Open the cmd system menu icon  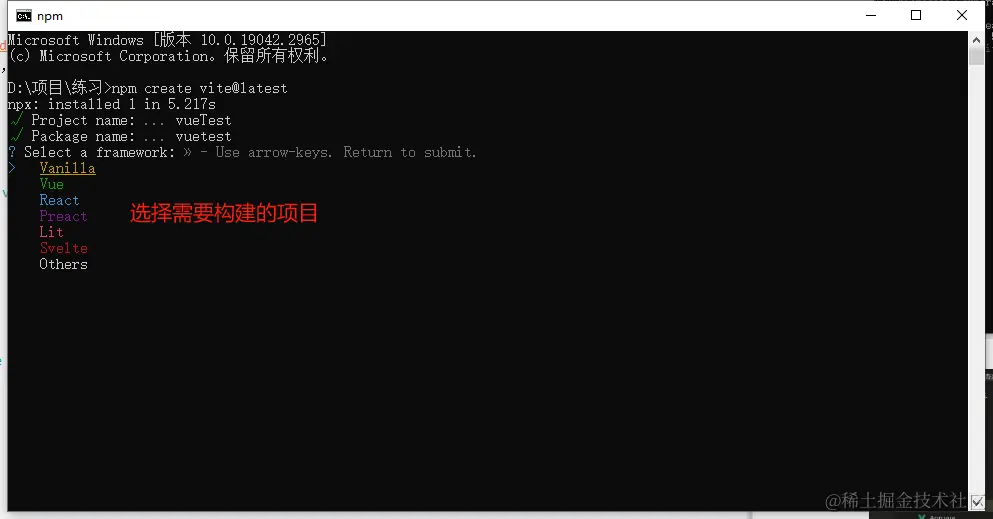(23, 16)
